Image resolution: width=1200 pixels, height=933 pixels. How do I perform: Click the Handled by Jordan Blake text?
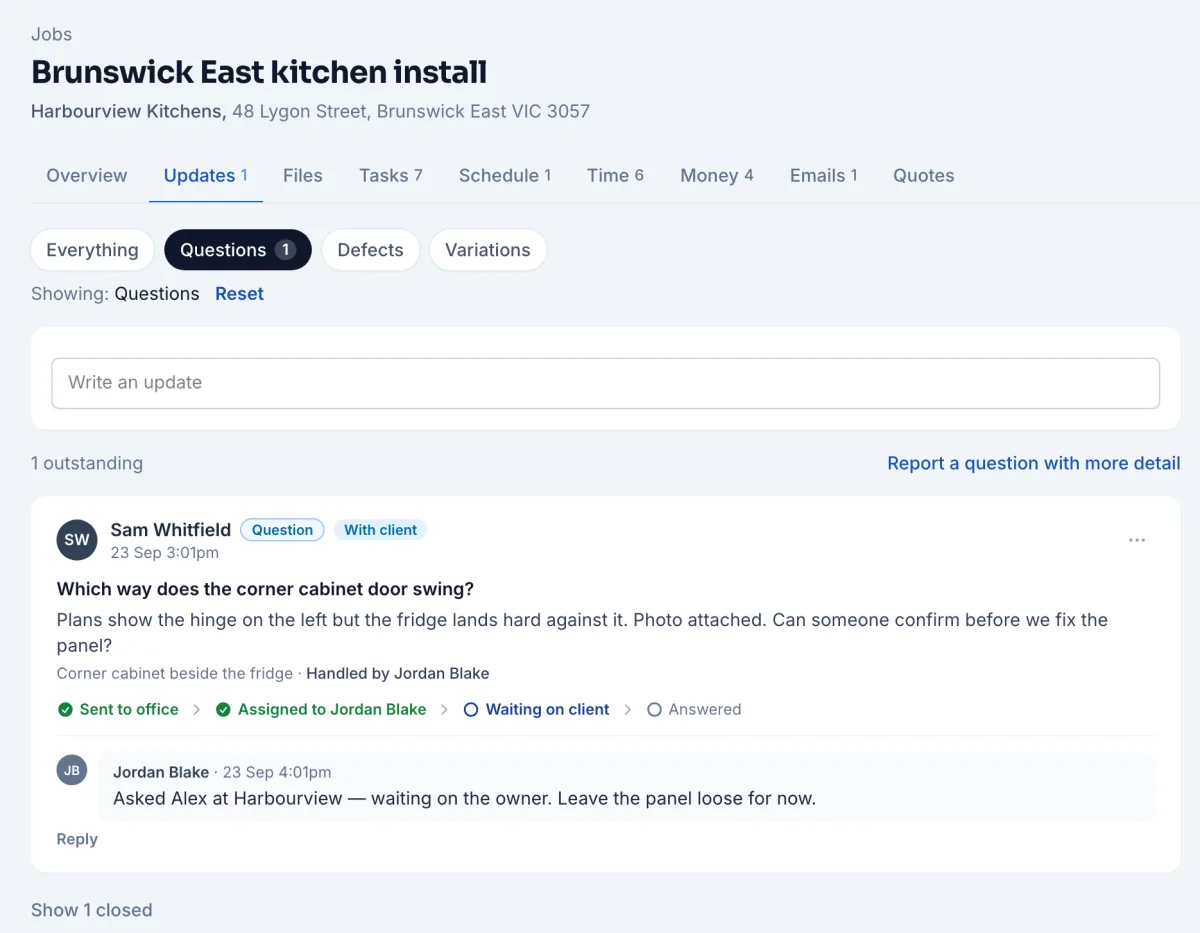398,673
